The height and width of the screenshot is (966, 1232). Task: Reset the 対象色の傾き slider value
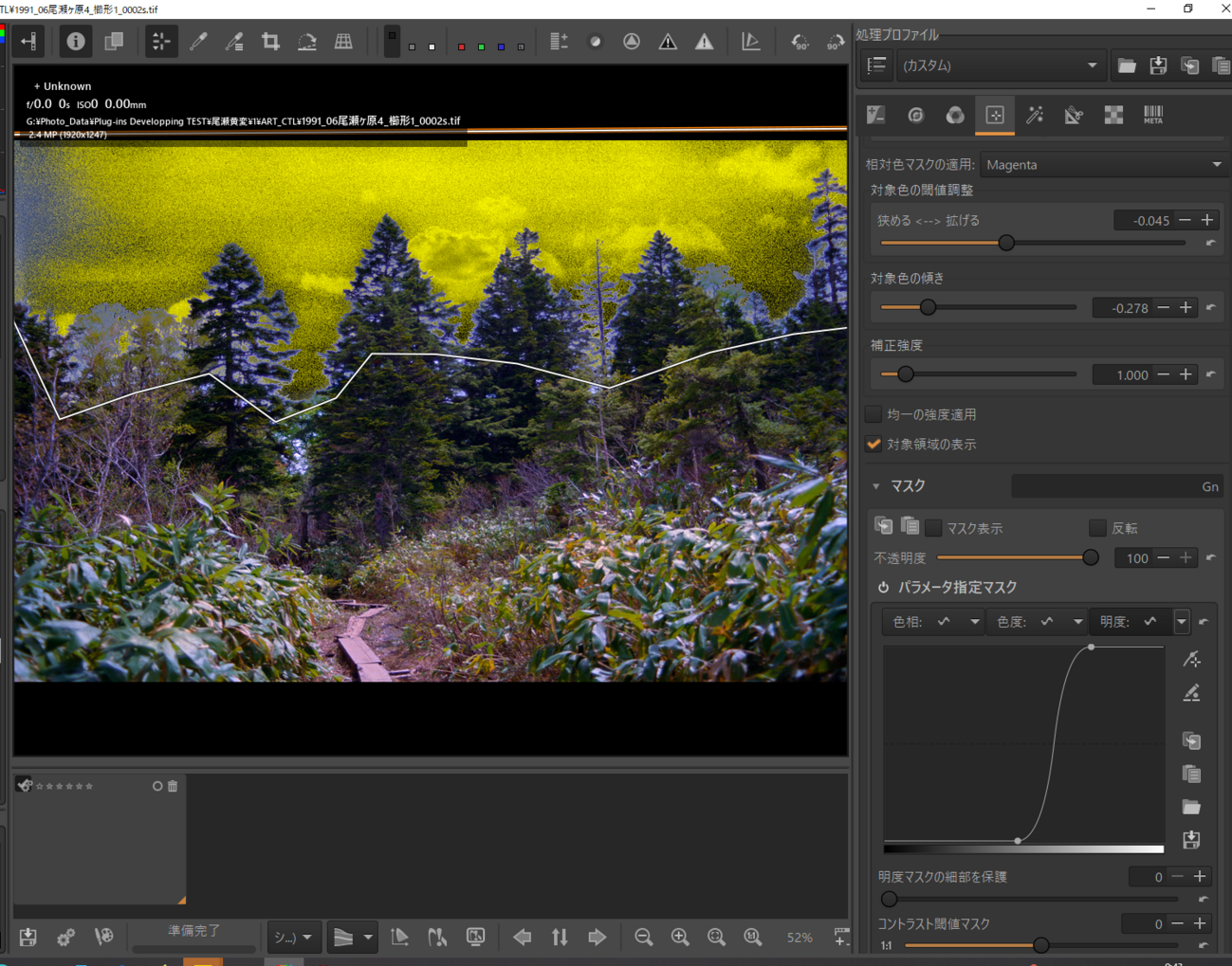1211,307
